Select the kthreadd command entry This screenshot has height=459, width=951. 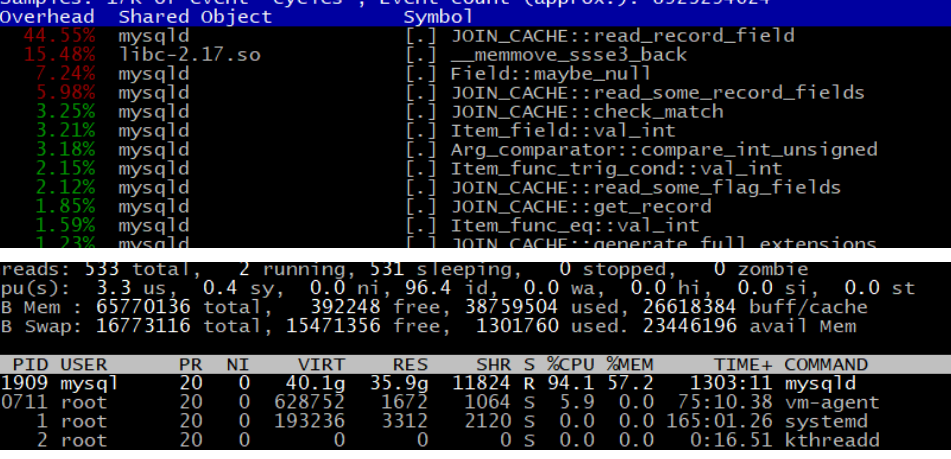(832, 440)
